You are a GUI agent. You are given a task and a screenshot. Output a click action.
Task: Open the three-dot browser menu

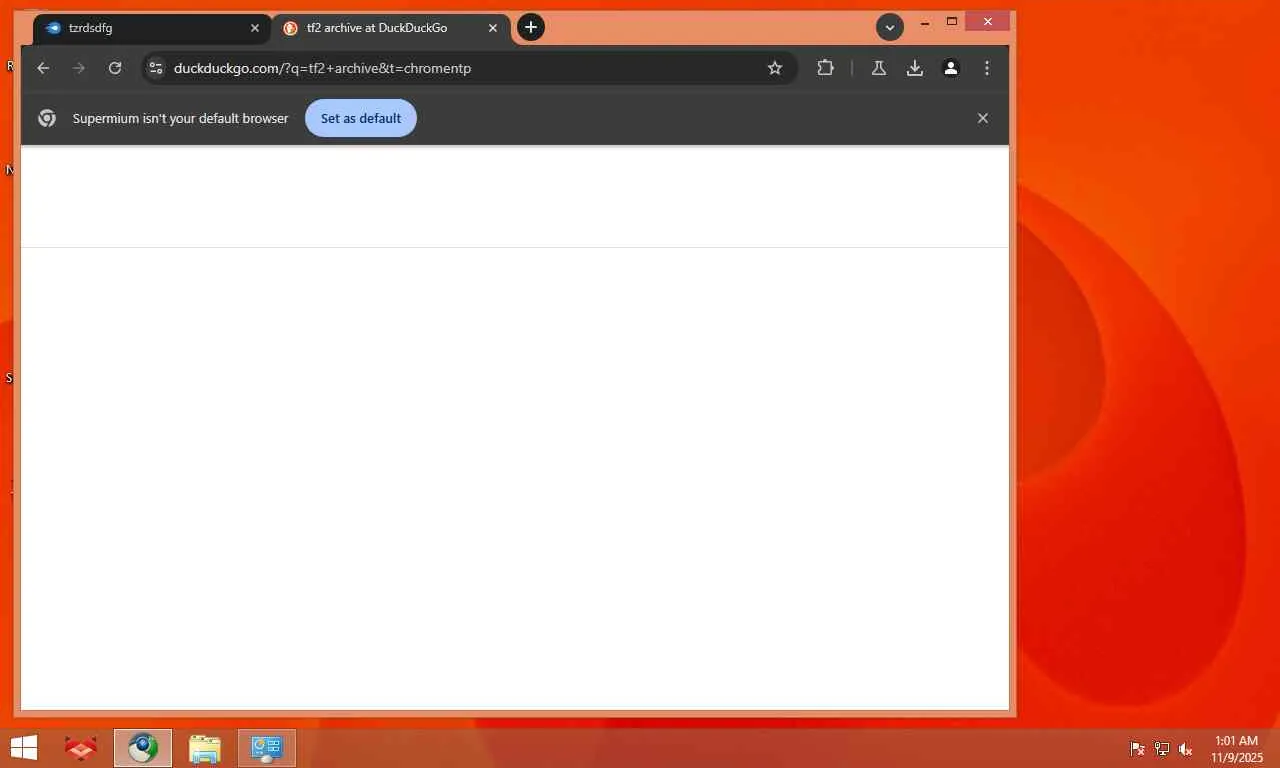pos(987,68)
